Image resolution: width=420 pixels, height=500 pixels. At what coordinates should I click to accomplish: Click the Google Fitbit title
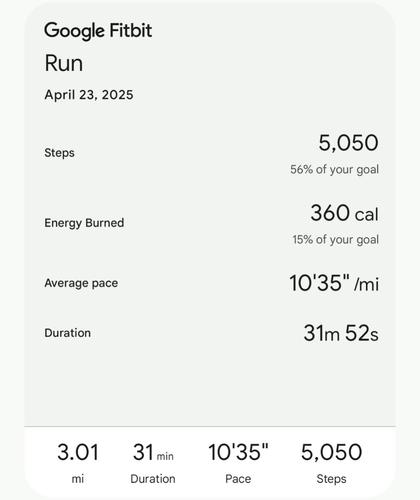pyautogui.click(x=98, y=31)
